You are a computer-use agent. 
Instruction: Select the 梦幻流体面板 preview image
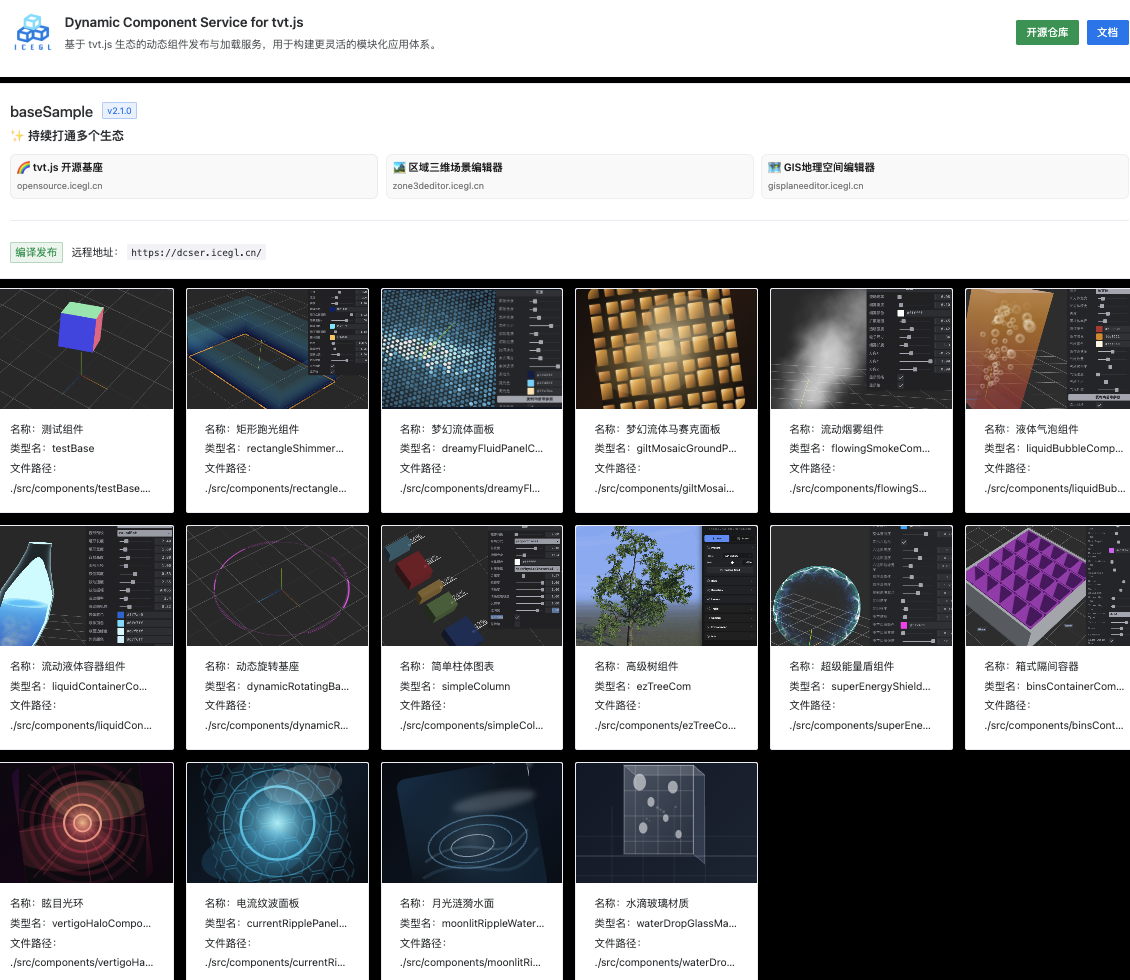(472, 349)
